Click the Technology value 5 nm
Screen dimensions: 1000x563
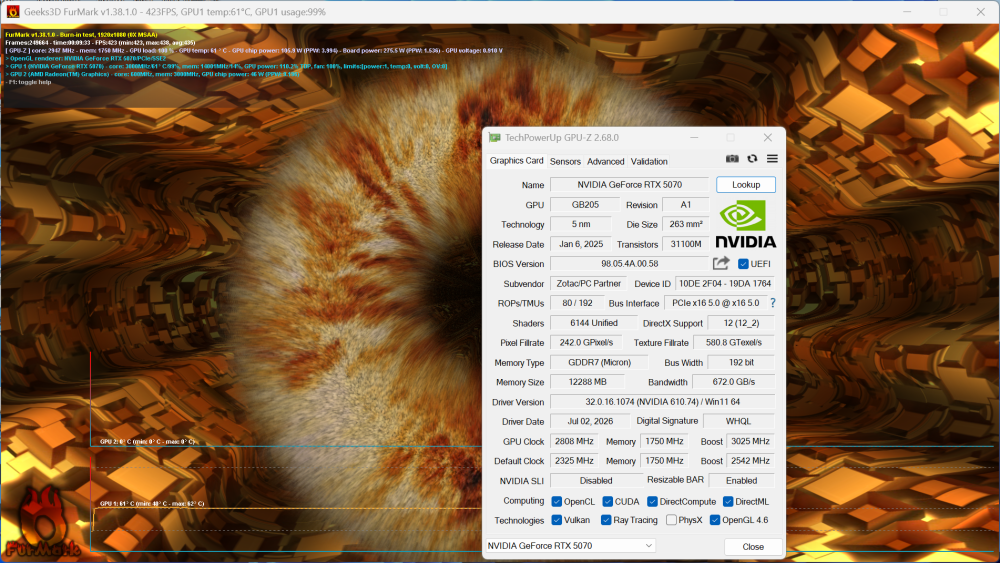pyautogui.click(x=580, y=224)
